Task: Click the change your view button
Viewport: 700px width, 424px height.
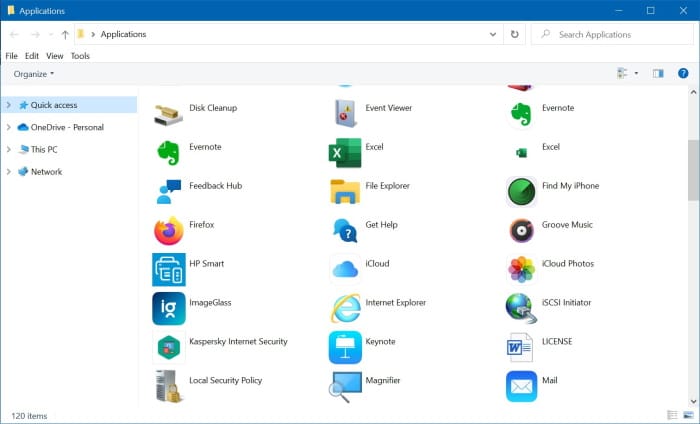Action: pos(622,73)
